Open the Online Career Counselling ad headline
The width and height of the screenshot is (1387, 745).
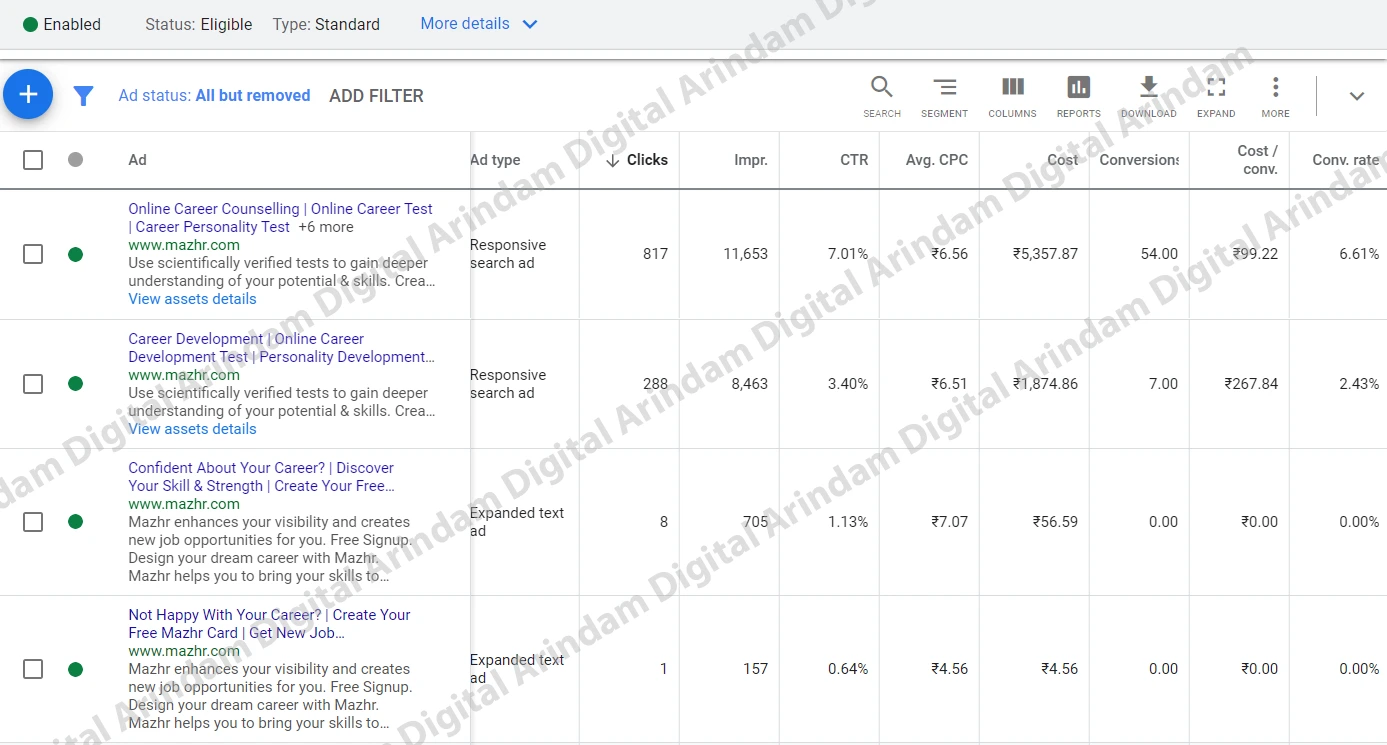[x=280, y=218]
